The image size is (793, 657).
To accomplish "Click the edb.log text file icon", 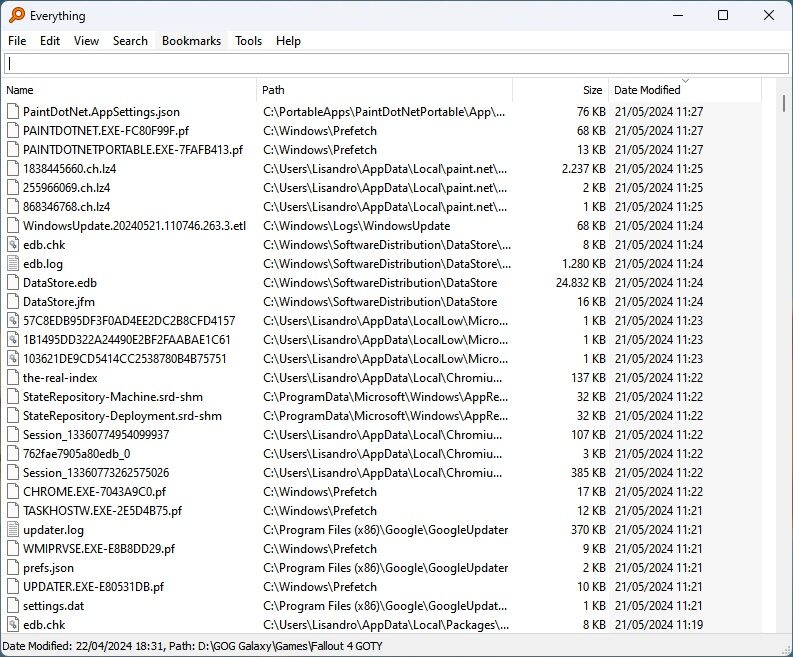I will [x=13, y=264].
